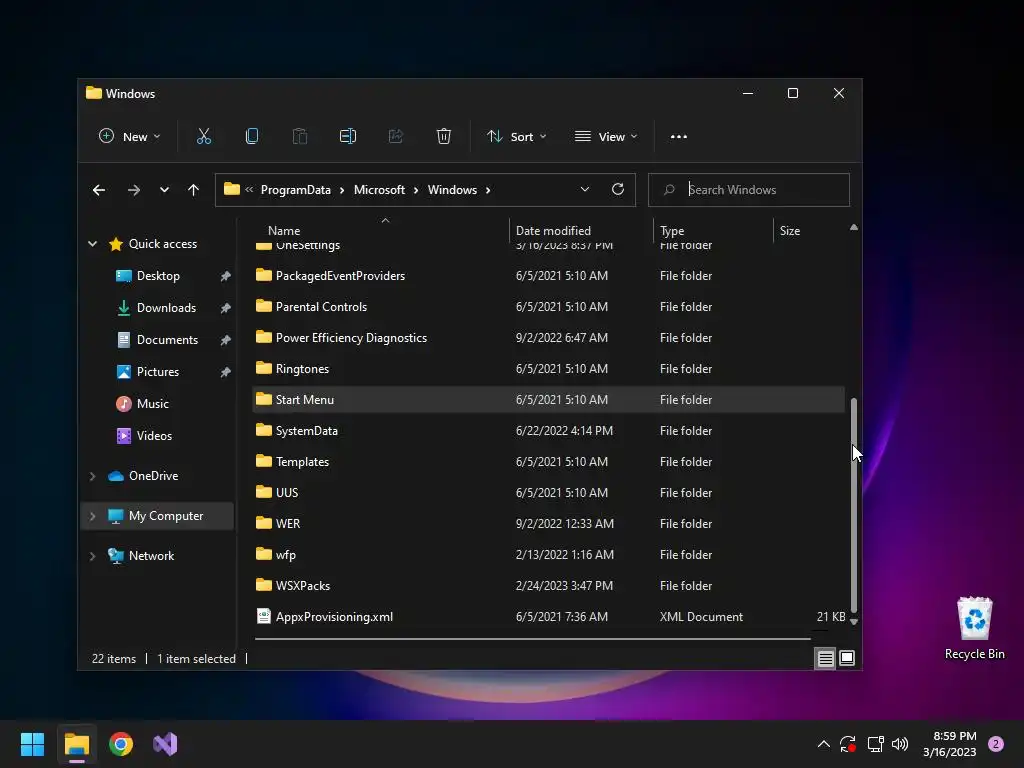Select Music in Quick access
Image resolution: width=1024 pixels, height=768 pixels.
tap(152, 404)
